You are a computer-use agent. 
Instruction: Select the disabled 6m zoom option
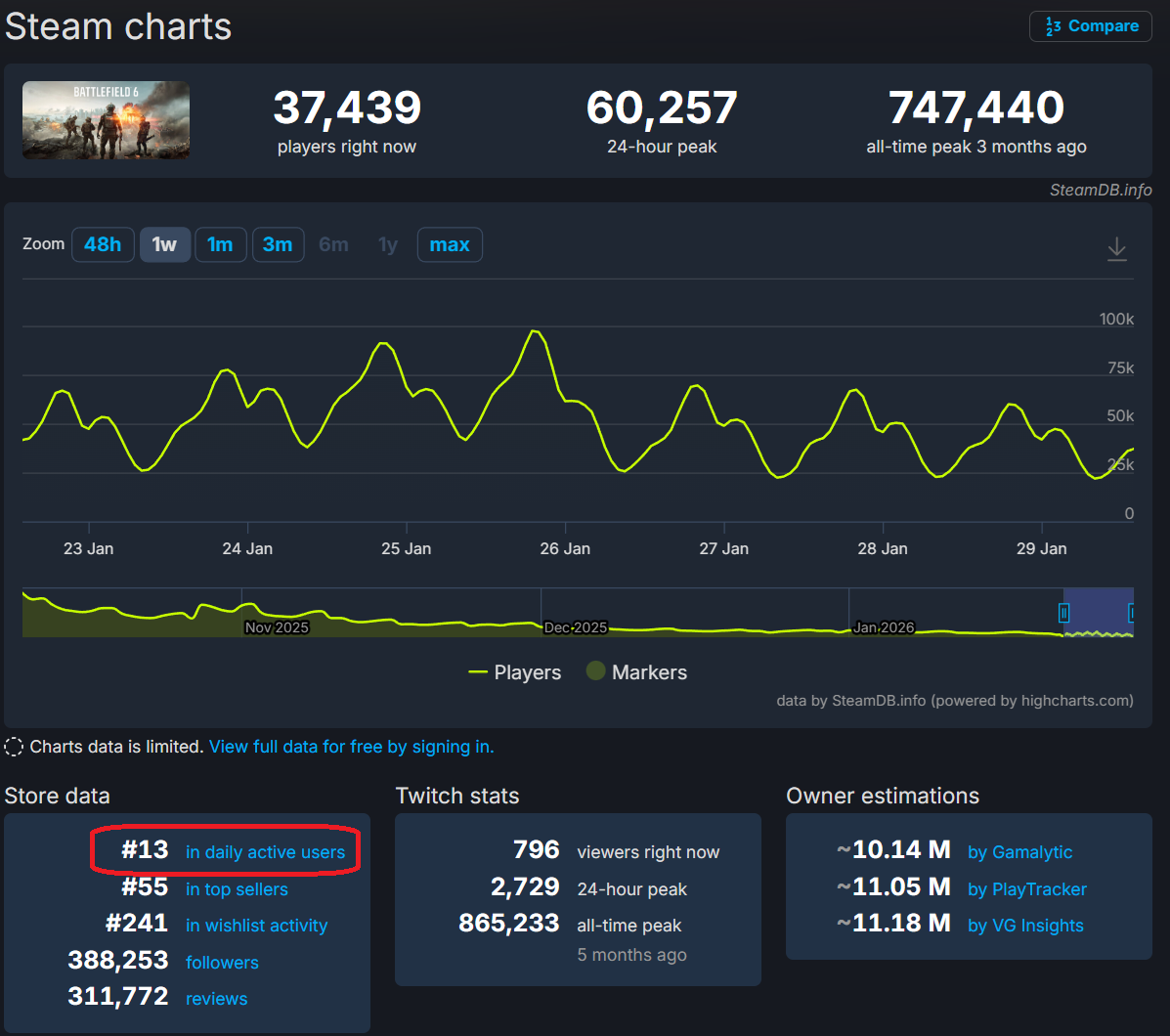(x=333, y=244)
